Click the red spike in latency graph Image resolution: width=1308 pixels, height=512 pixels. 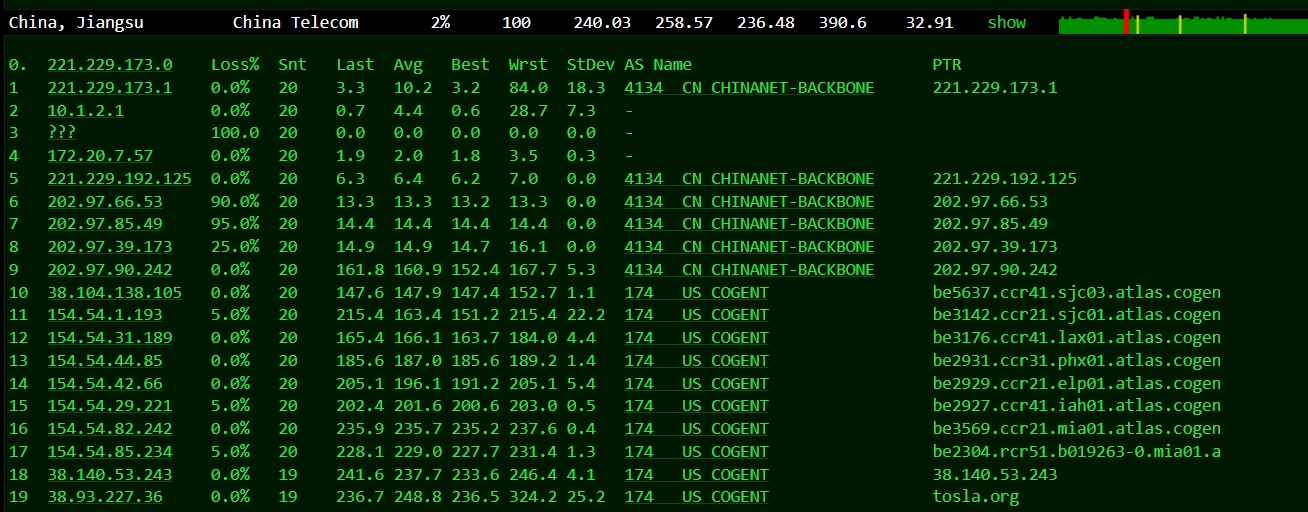(1127, 22)
